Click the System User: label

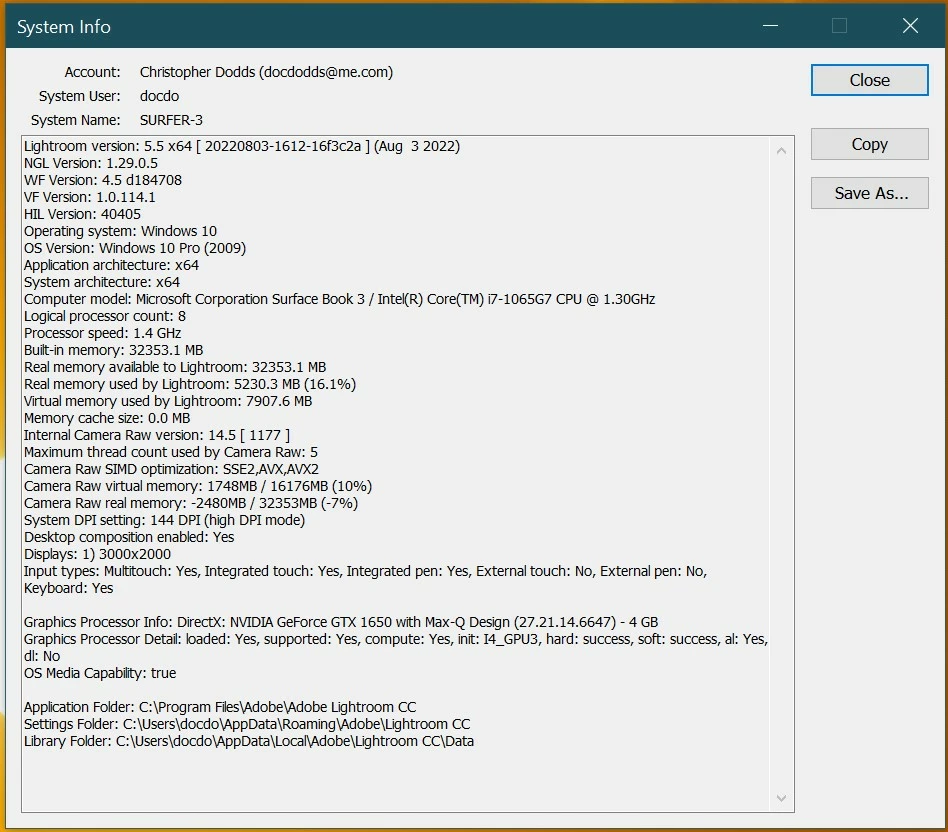tap(80, 96)
